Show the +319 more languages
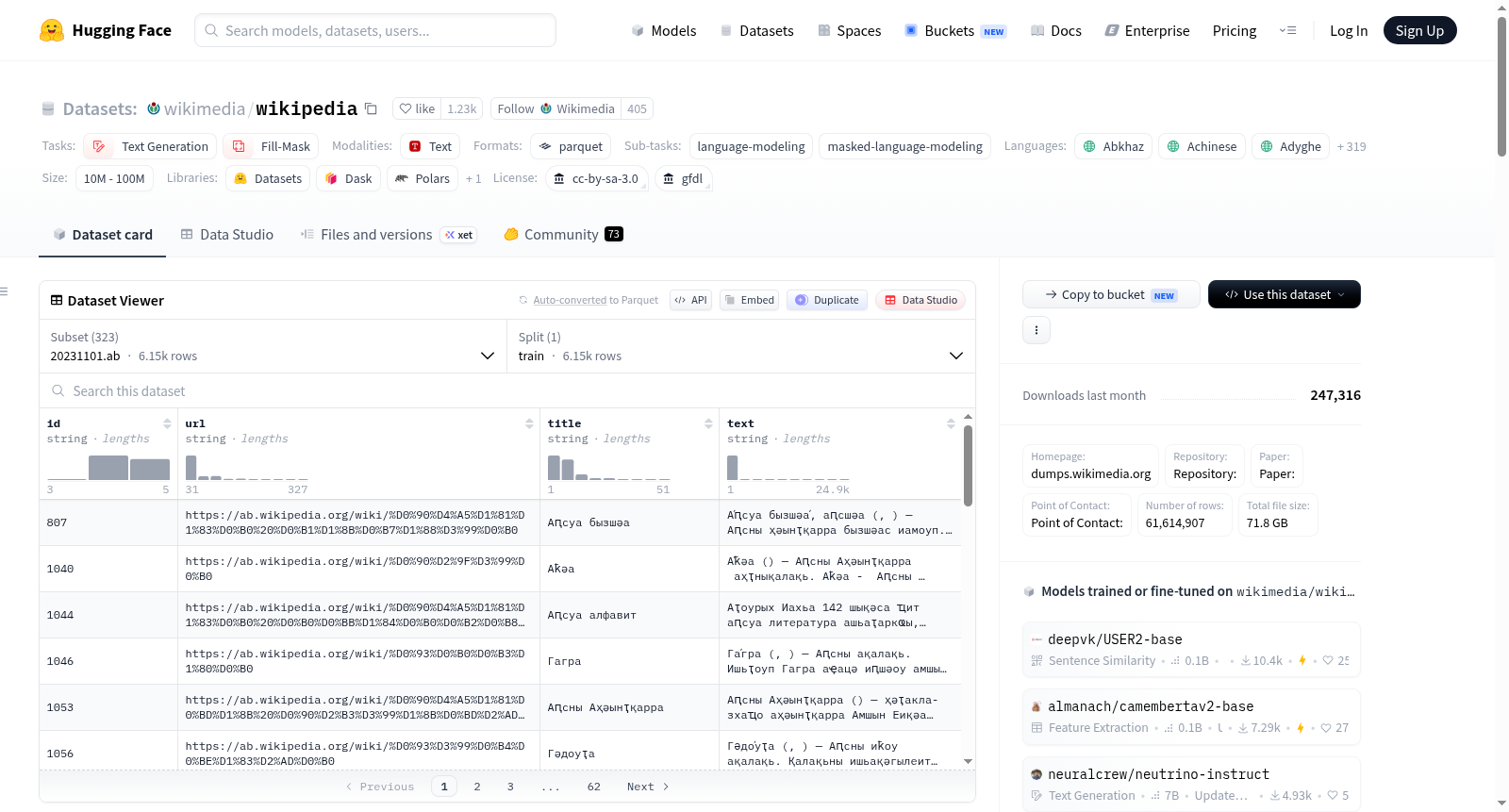Image resolution: width=1509 pixels, height=812 pixels. pyautogui.click(x=1351, y=146)
